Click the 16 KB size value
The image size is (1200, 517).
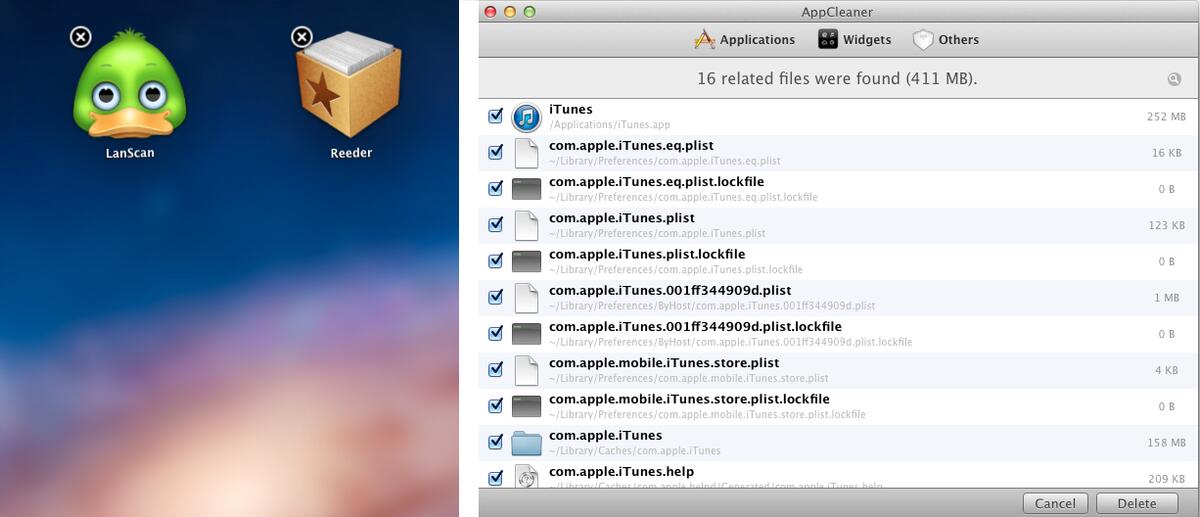coord(1168,153)
